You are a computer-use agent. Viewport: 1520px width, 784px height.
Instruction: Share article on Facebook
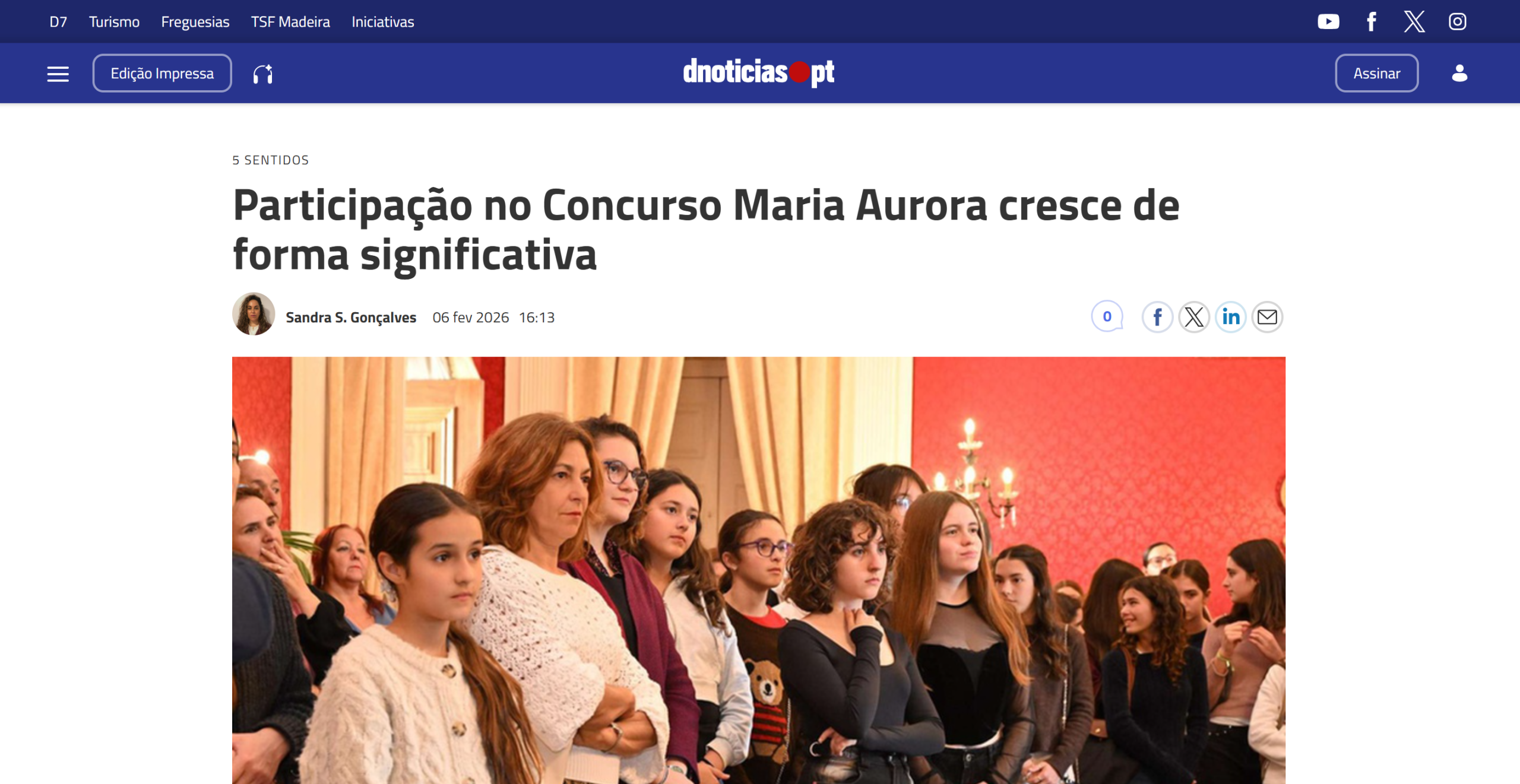(1157, 317)
